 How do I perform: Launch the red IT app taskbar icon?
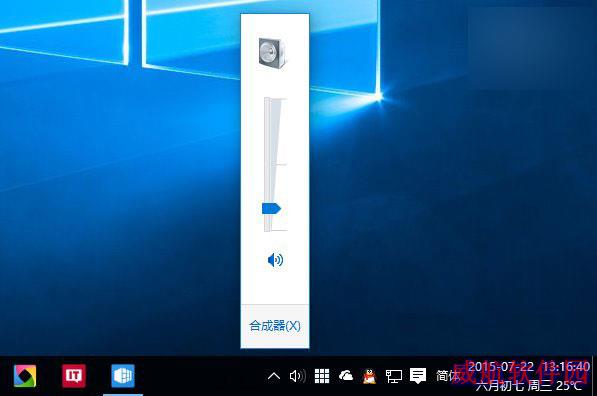(74, 376)
